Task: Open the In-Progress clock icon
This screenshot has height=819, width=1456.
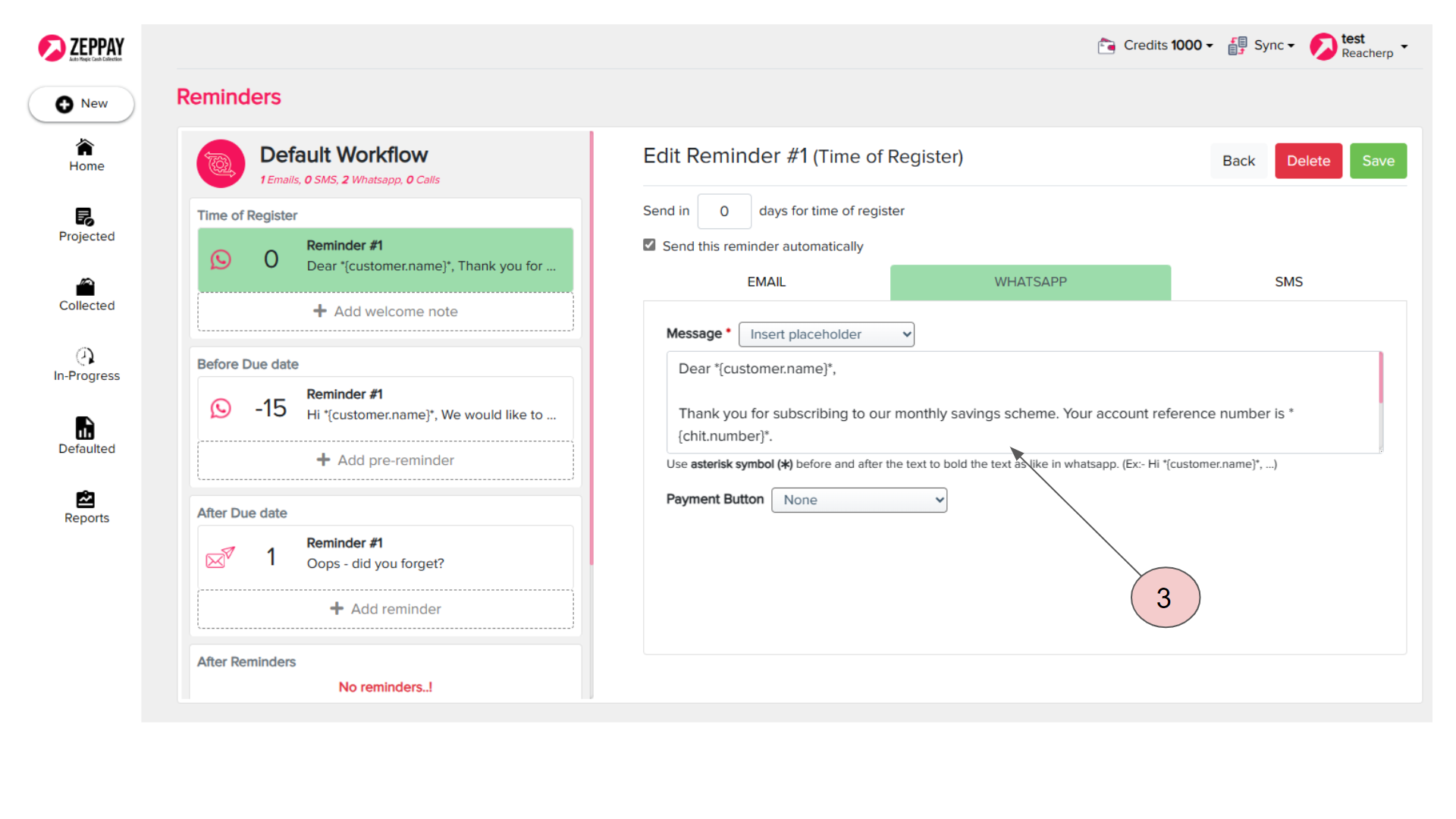Action: pyautogui.click(x=85, y=356)
